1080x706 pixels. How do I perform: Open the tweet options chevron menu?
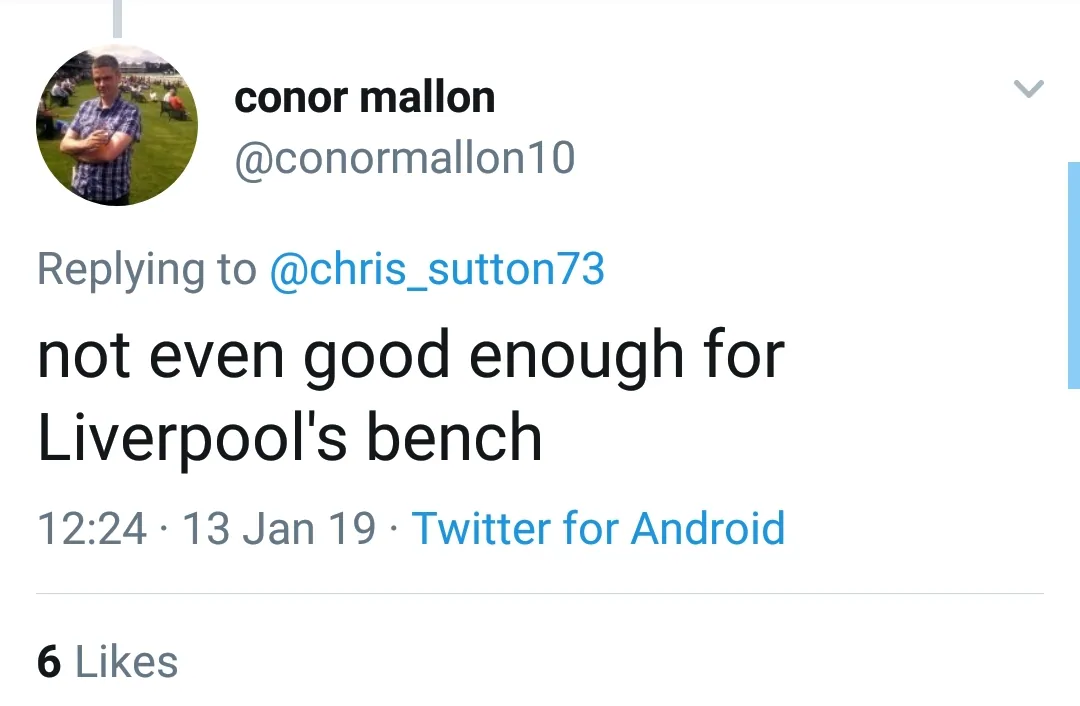click(x=1029, y=89)
